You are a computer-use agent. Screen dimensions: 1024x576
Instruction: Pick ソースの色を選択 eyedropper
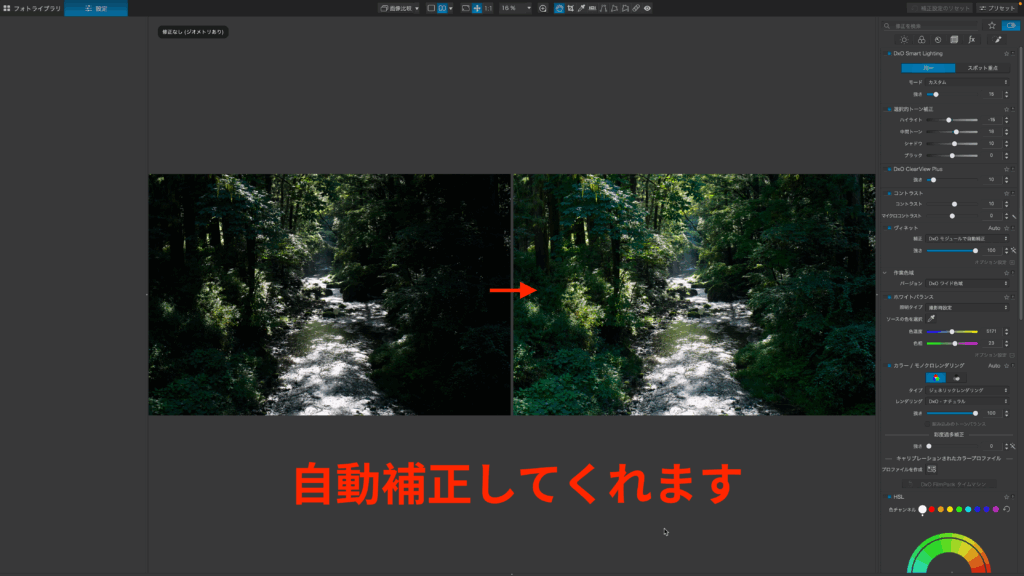931,319
